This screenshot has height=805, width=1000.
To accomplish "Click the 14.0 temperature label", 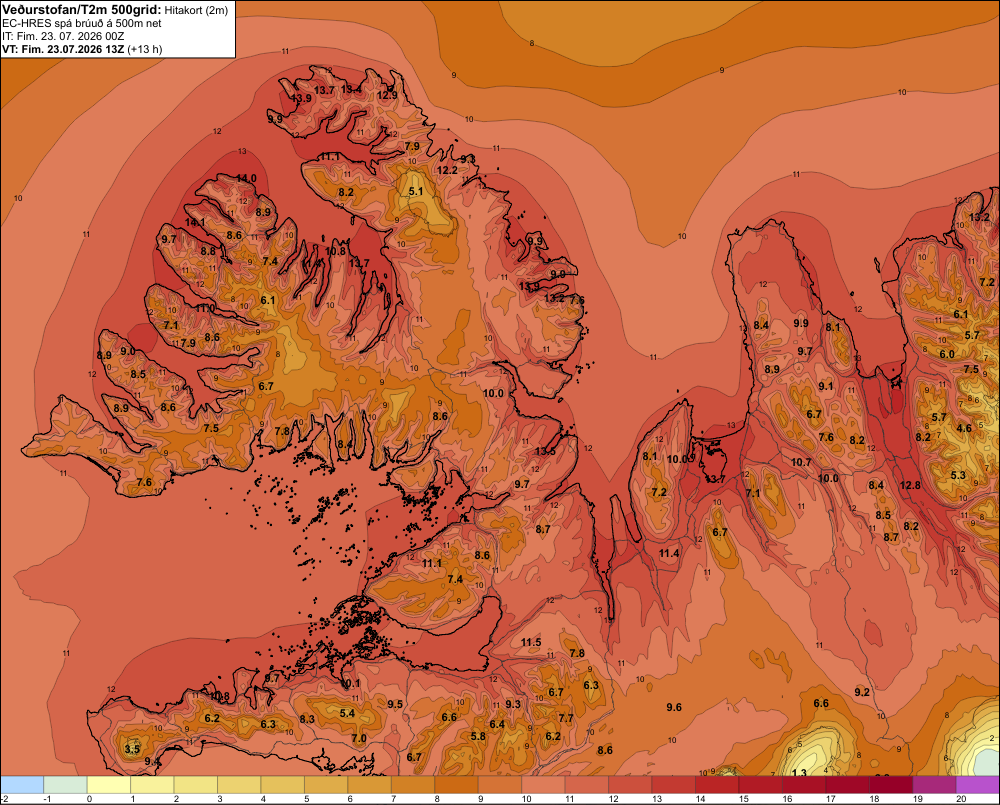I will [x=246, y=179].
